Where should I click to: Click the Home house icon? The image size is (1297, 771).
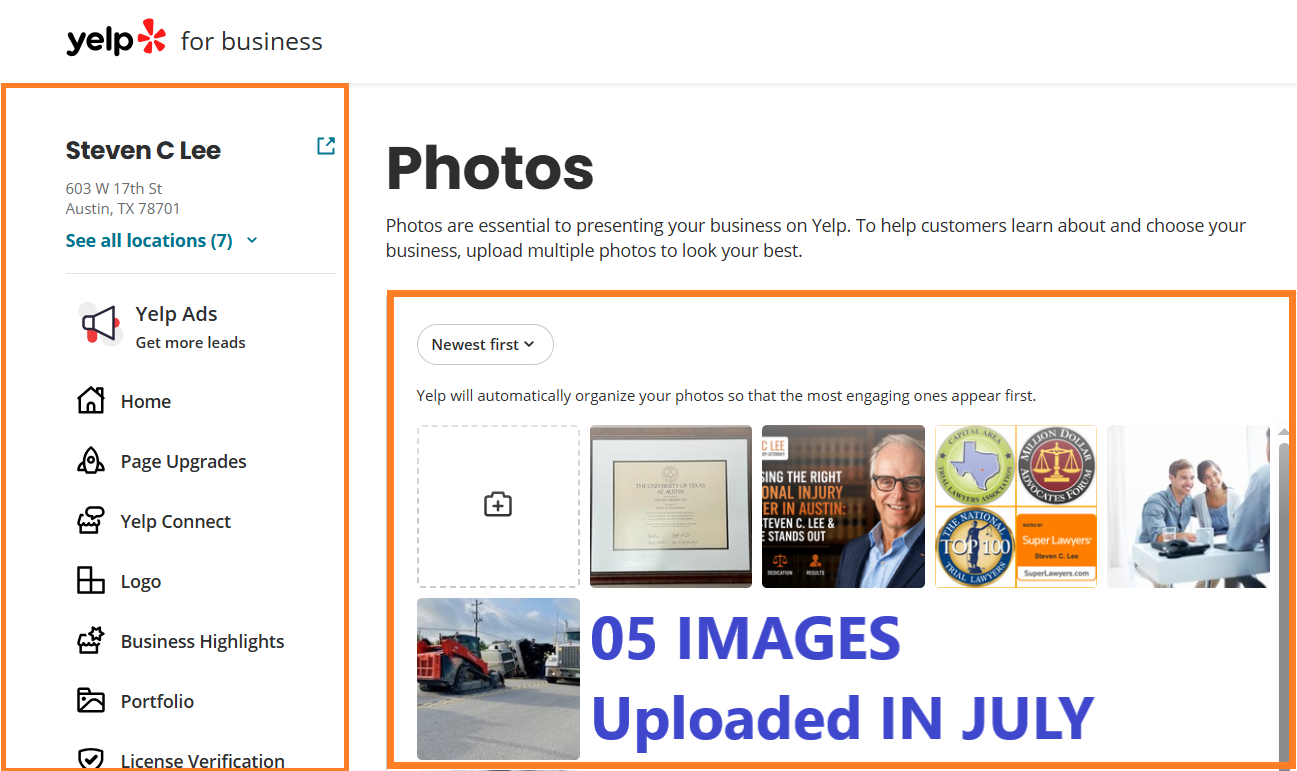point(91,401)
